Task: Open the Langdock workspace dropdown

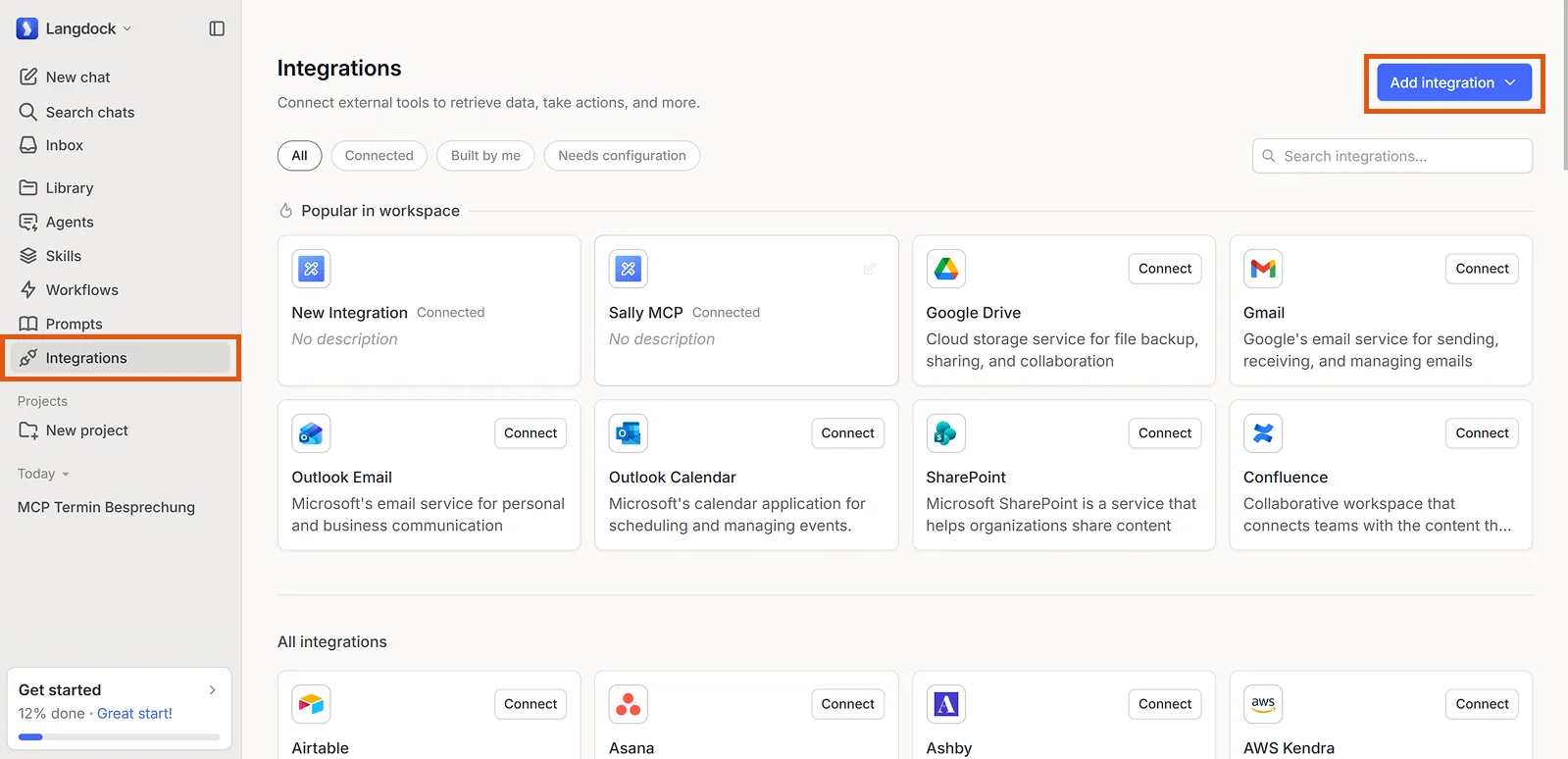Action: pyautogui.click(x=75, y=28)
